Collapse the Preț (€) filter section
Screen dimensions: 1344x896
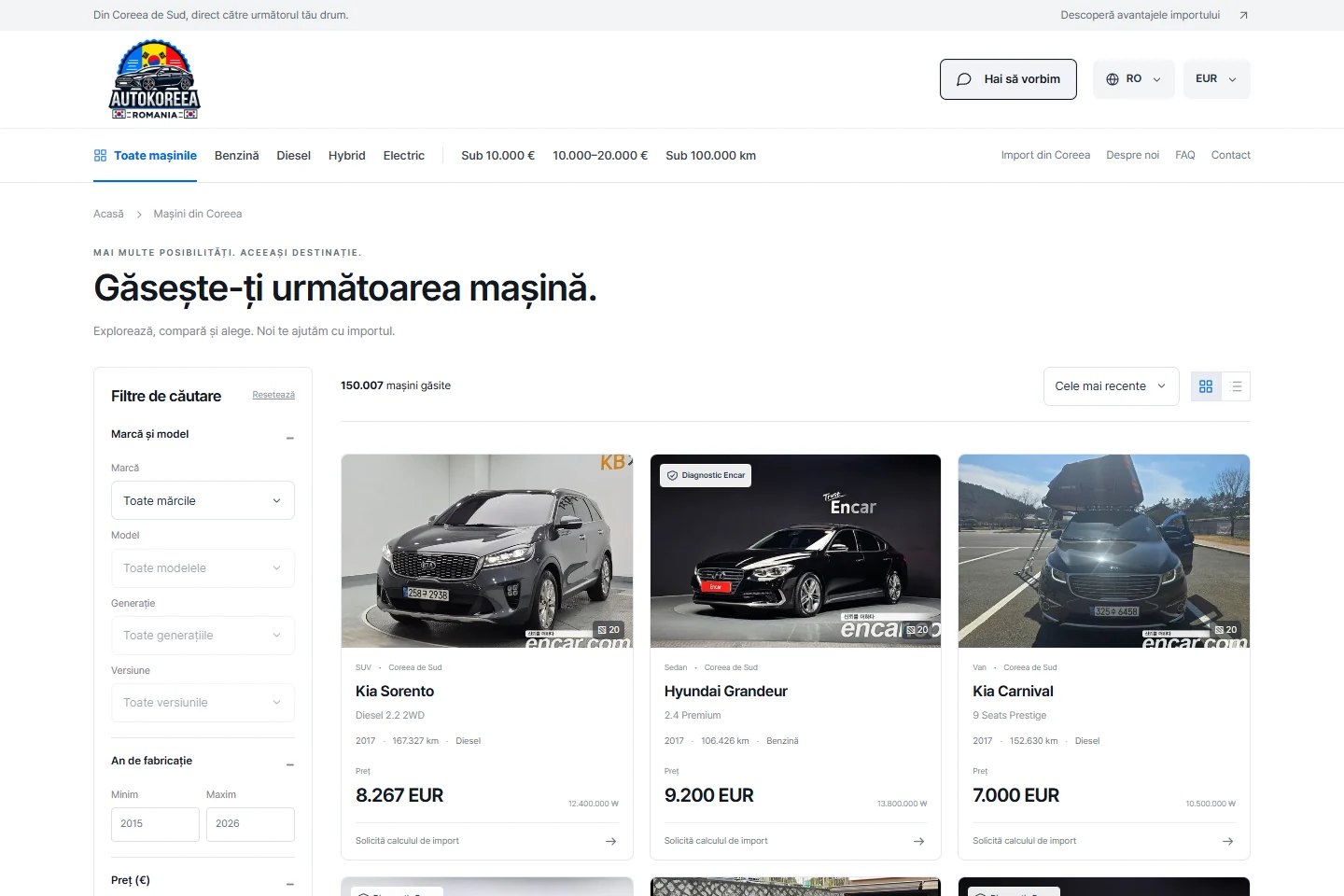pyautogui.click(x=290, y=882)
